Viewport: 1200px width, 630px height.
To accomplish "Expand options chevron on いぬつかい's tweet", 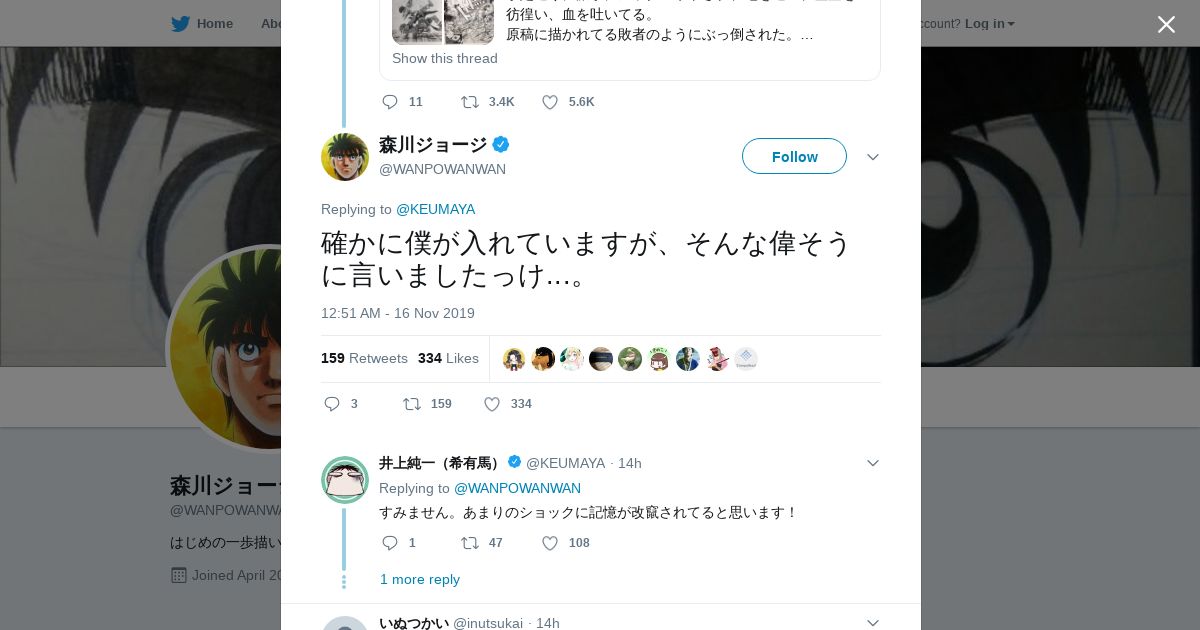I will pos(872,623).
